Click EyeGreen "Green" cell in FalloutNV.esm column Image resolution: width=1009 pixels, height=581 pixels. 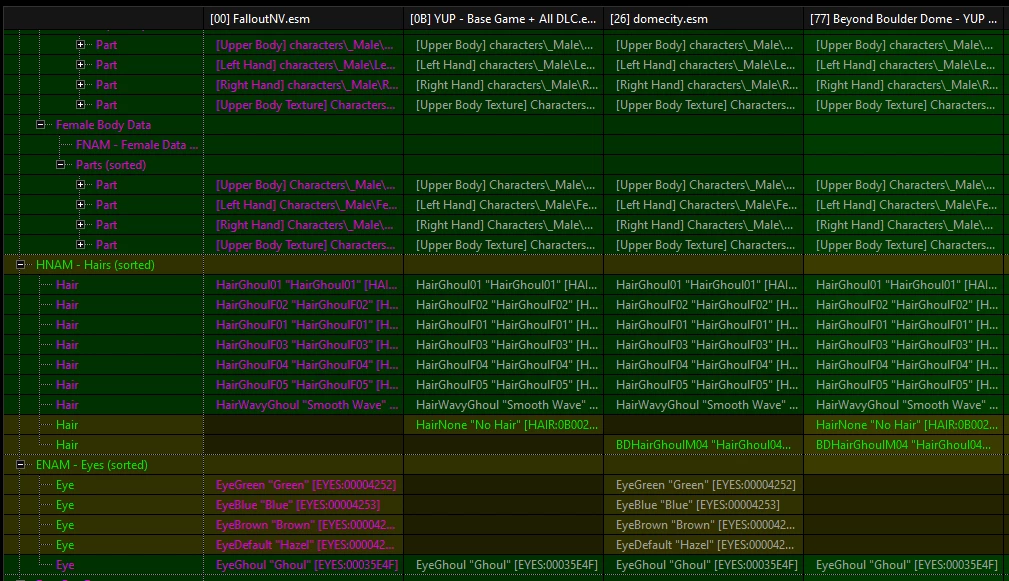(304, 484)
